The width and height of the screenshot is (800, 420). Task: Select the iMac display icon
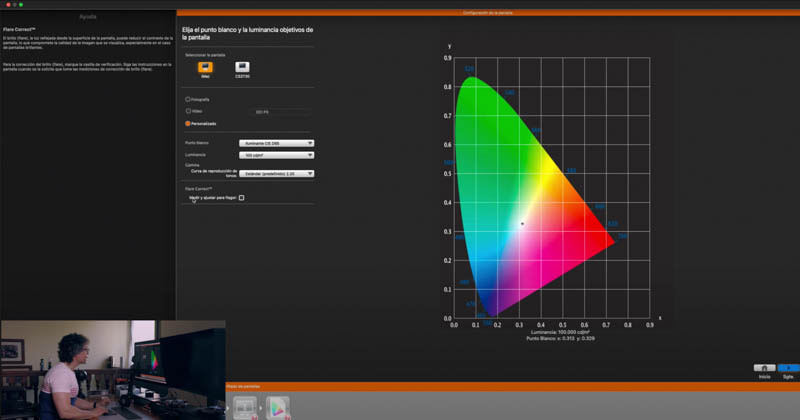click(x=205, y=67)
